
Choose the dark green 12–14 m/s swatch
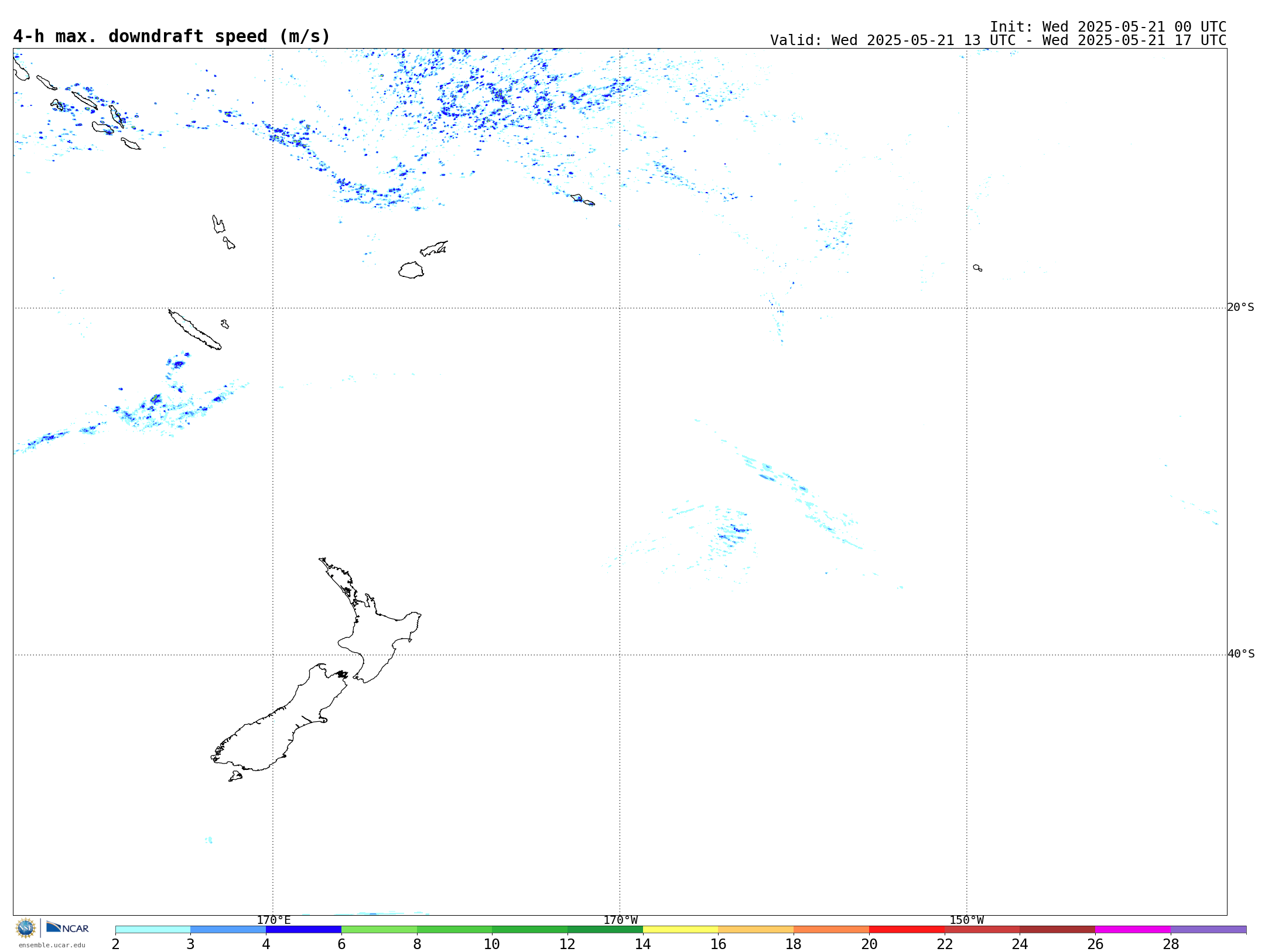coord(605,929)
